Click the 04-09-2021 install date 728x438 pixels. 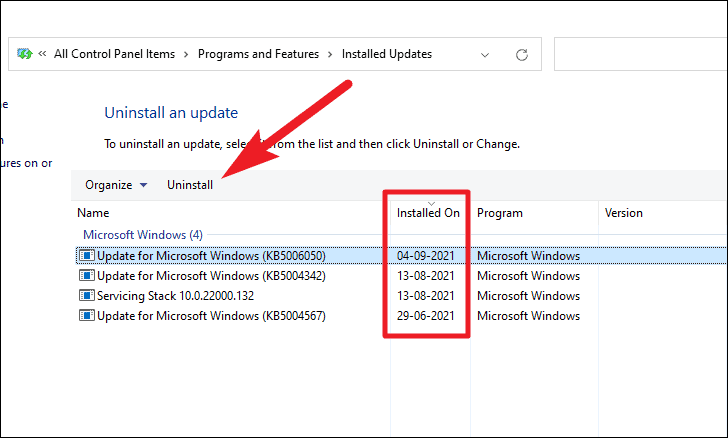[x=425, y=255]
